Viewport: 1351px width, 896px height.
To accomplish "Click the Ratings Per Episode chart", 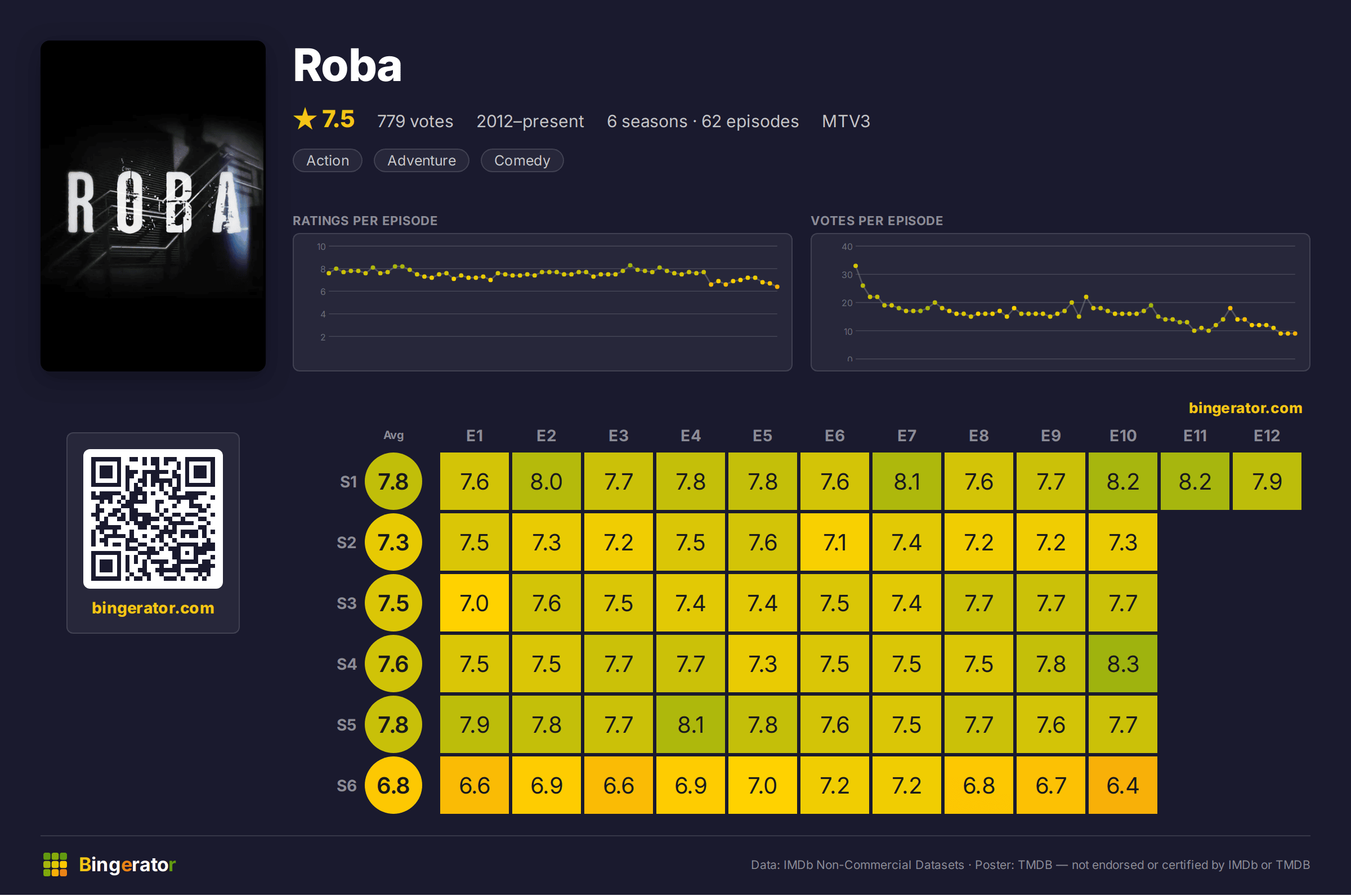I will tap(542, 302).
